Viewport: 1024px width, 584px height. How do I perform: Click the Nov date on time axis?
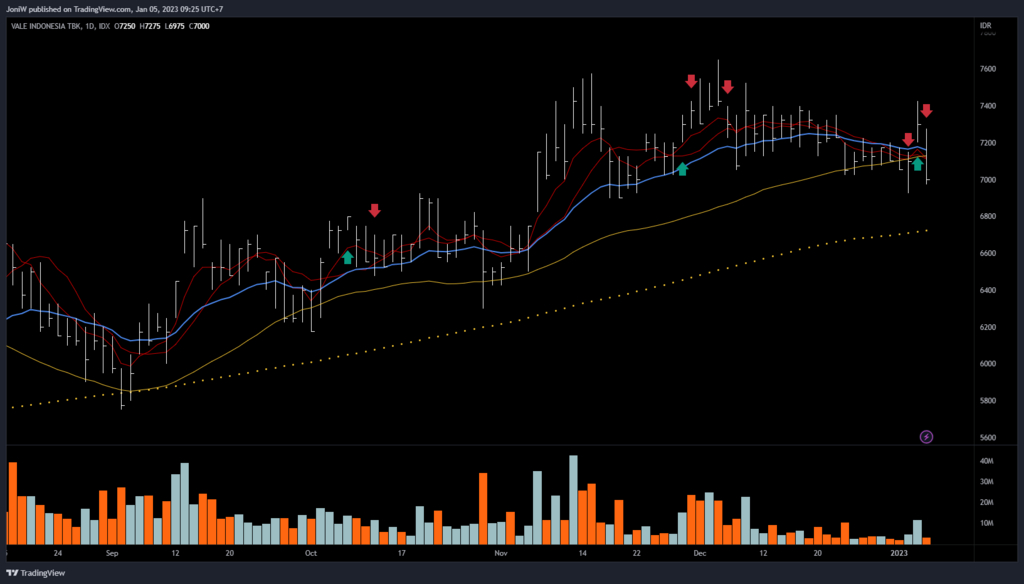point(501,552)
